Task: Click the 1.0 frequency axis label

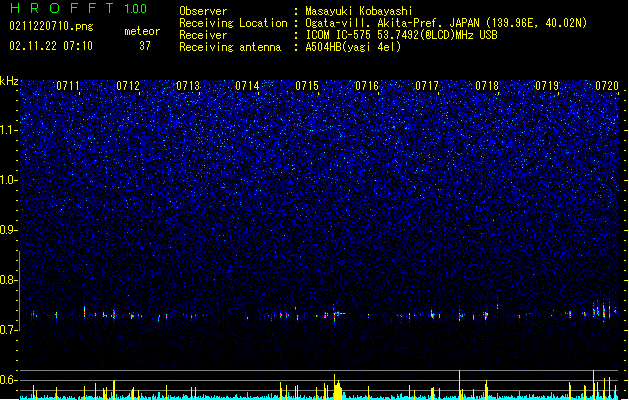Action: pos(9,180)
